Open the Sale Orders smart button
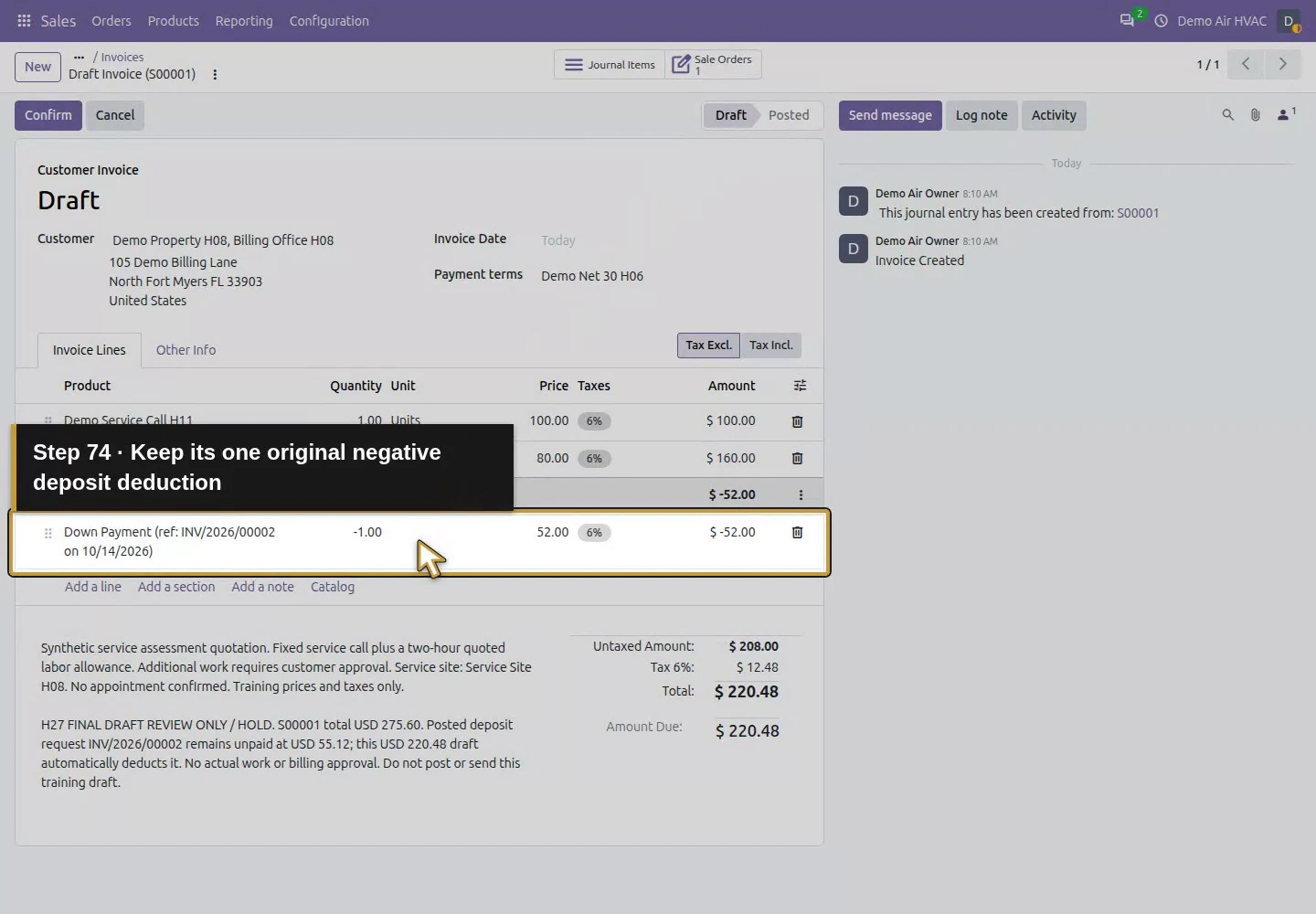 pyautogui.click(x=713, y=65)
